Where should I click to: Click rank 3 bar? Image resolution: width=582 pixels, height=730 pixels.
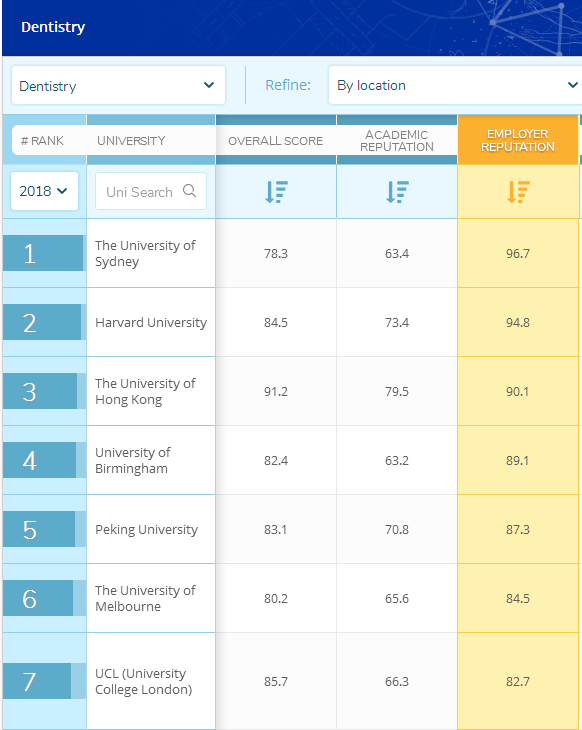[x=40, y=391]
